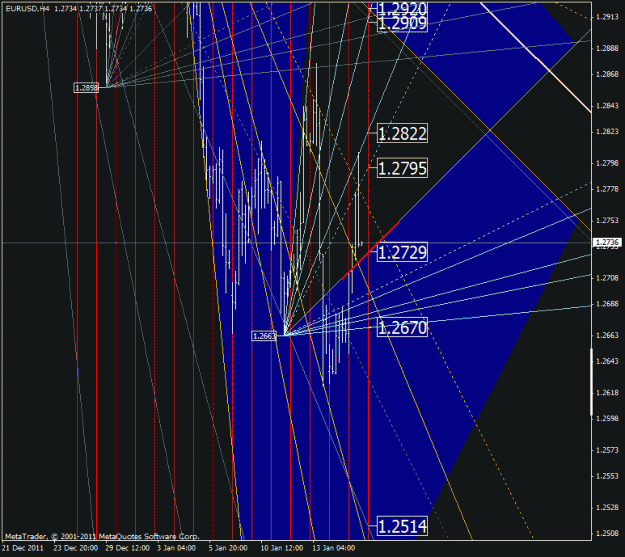This screenshot has width=625, height=557.
Task: Click the 1.2528 value on price axis
Action: click(607, 508)
